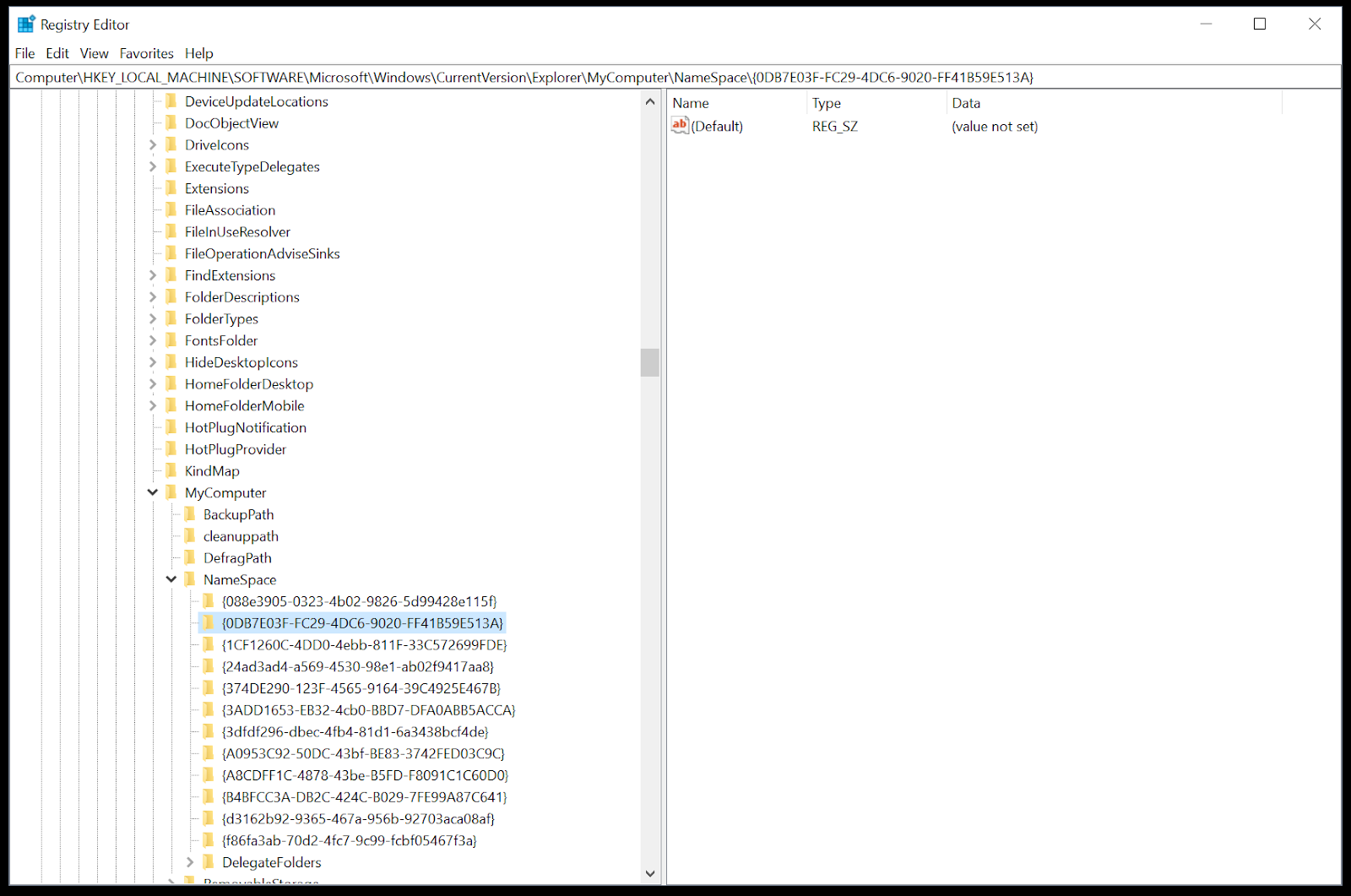Collapse the MyComputer key
This screenshot has height=896, width=1351.
tap(153, 492)
